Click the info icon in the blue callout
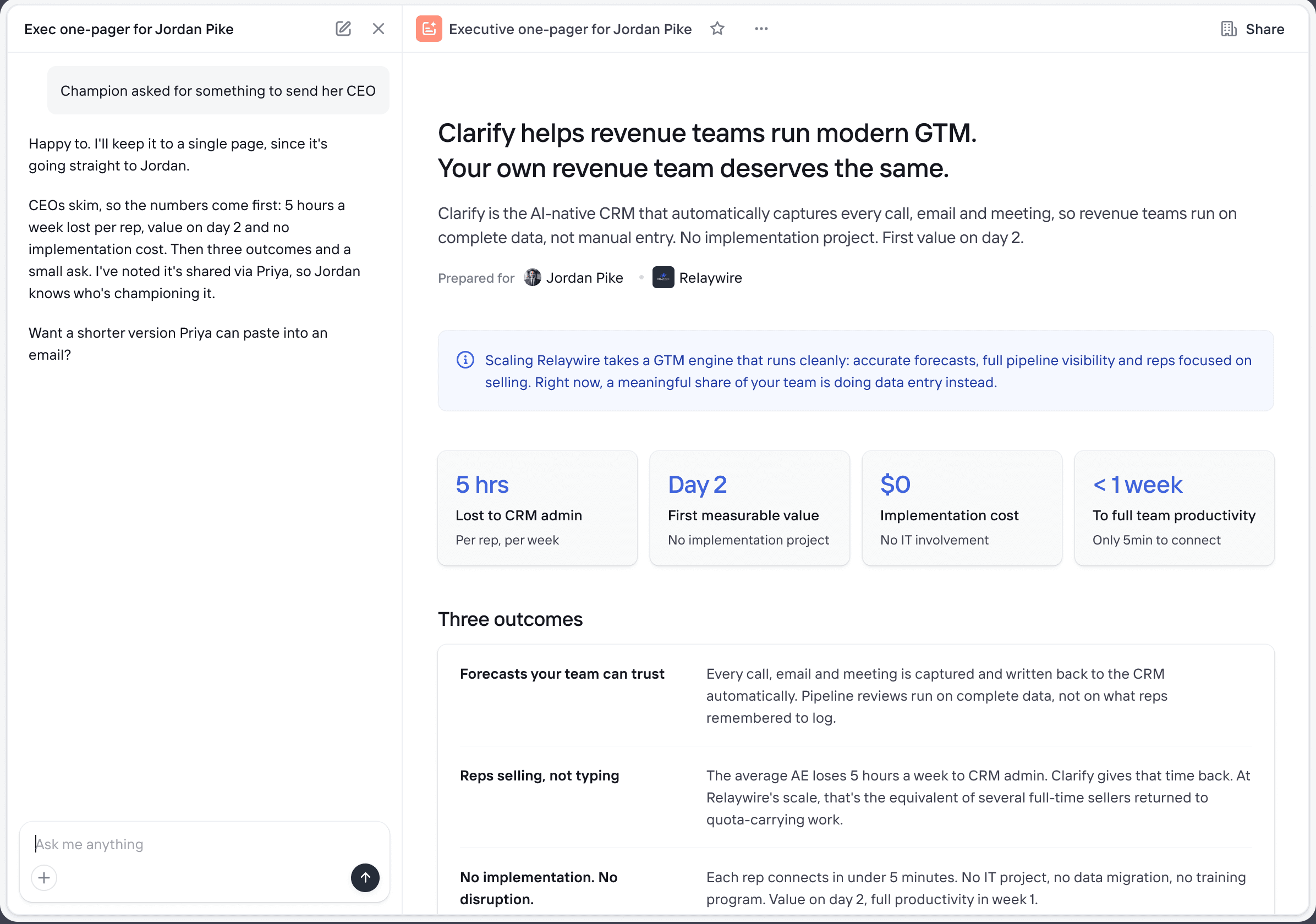The height and width of the screenshot is (924, 1316). pyautogui.click(x=465, y=360)
